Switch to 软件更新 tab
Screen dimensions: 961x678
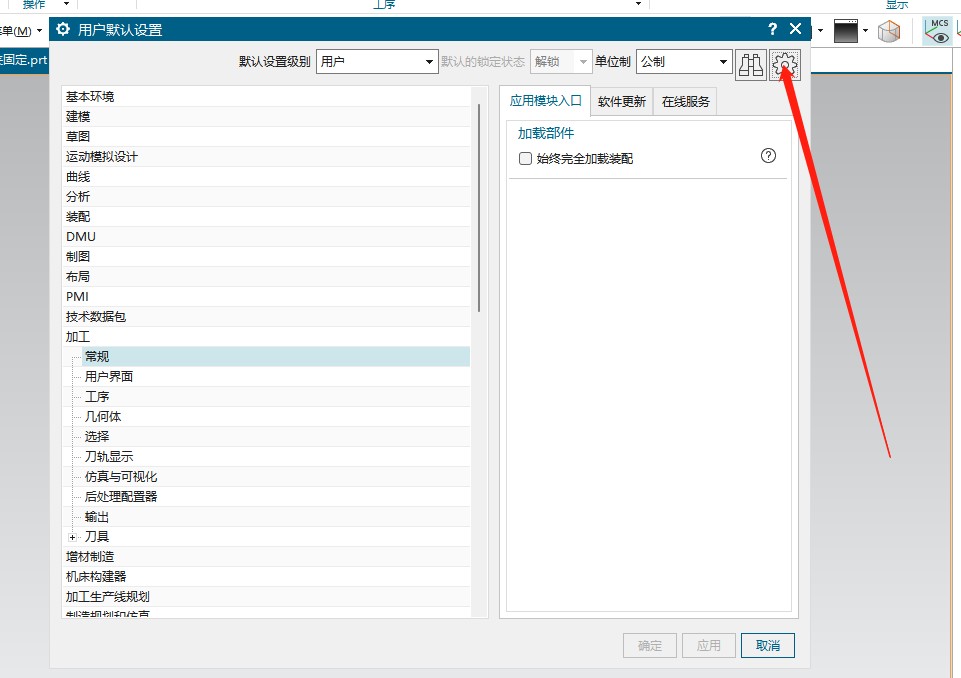point(622,102)
